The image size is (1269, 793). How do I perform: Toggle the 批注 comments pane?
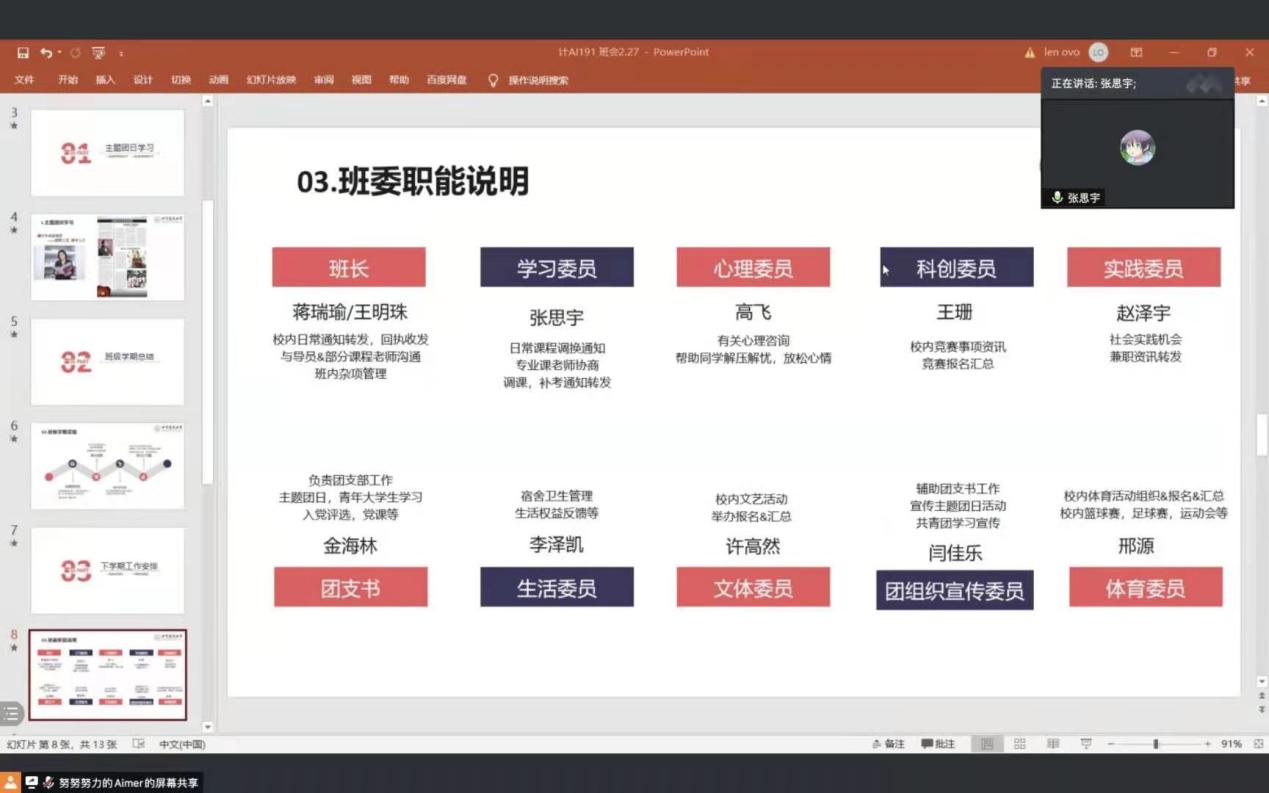pos(938,744)
